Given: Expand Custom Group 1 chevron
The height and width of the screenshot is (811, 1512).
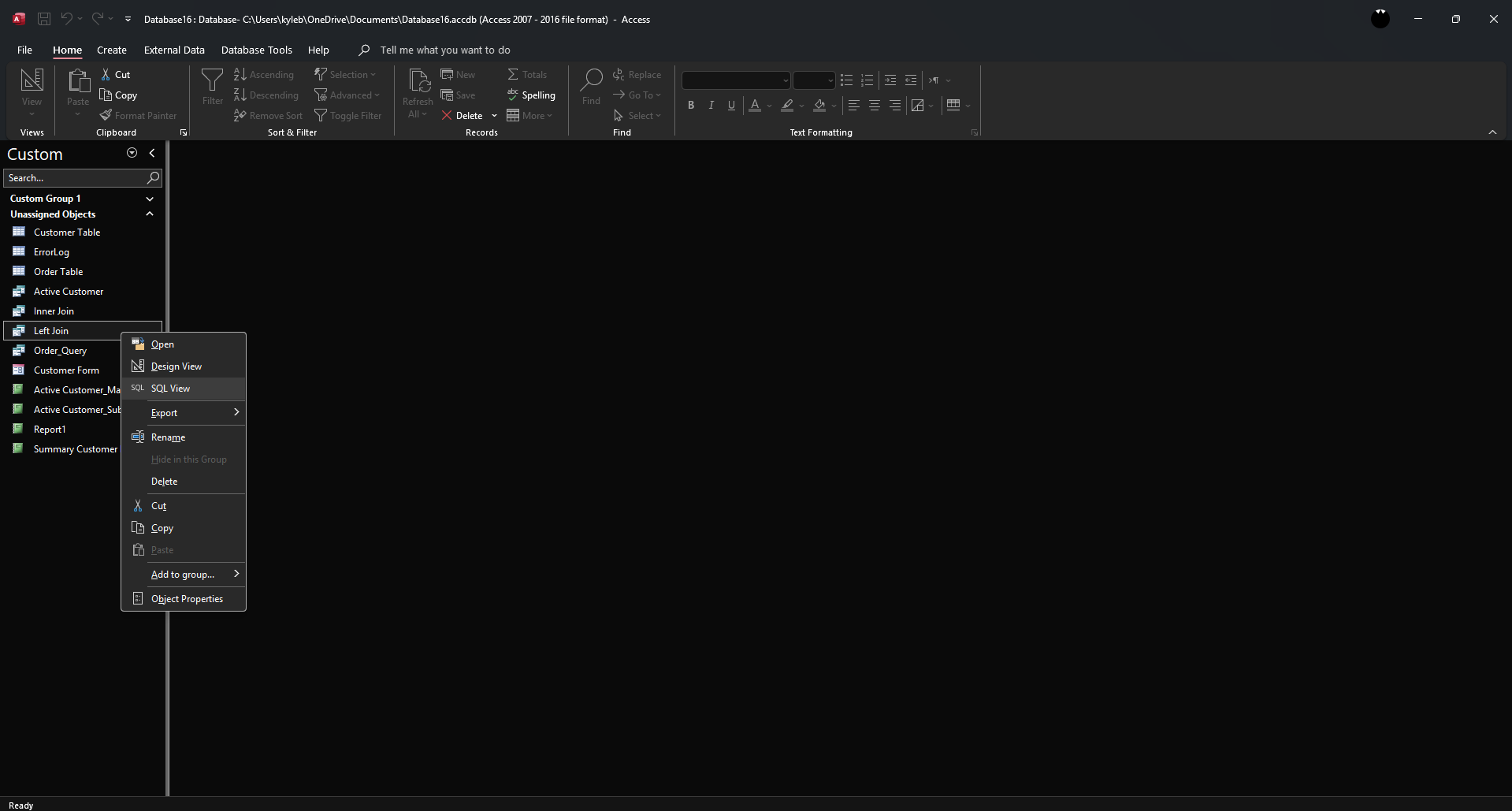Looking at the screenshot, I should [150, 199].
